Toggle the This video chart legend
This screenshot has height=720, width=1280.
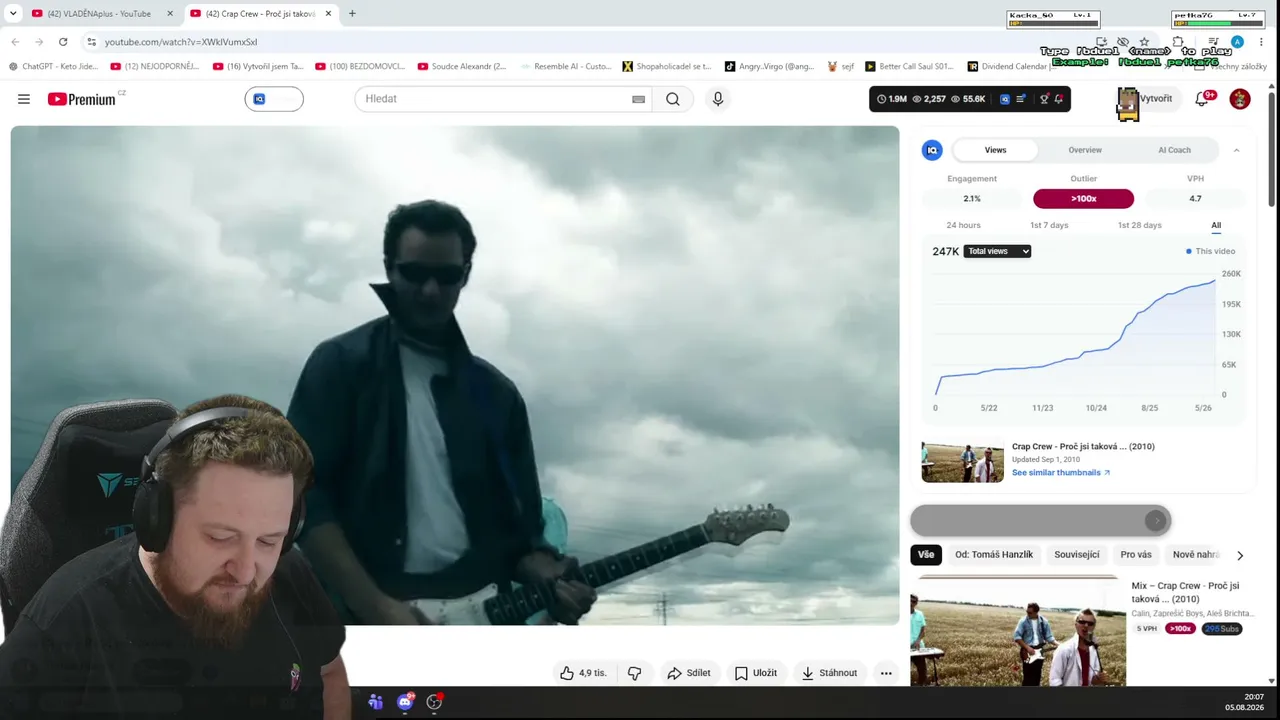tap(1210, 251)
